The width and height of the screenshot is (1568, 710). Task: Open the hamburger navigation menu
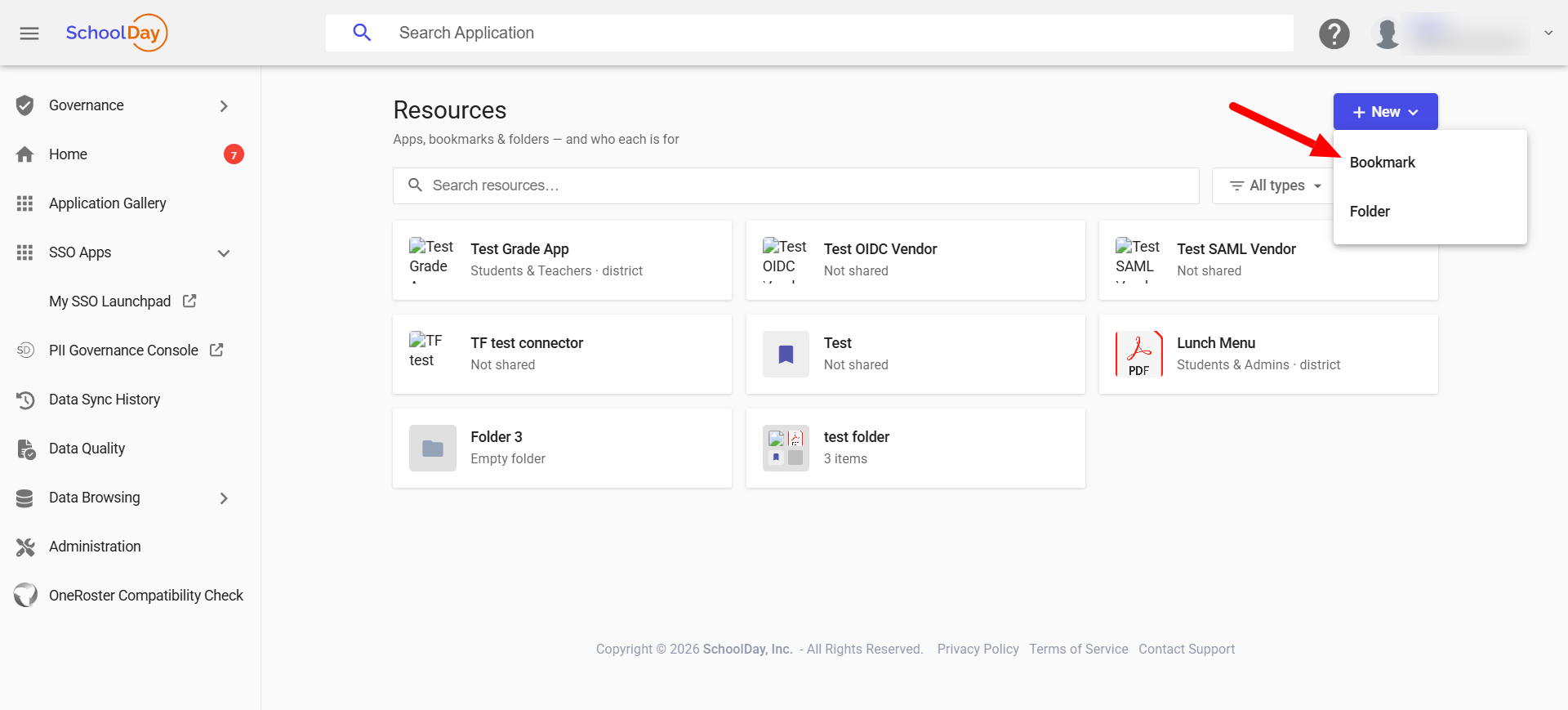(29, 33)
